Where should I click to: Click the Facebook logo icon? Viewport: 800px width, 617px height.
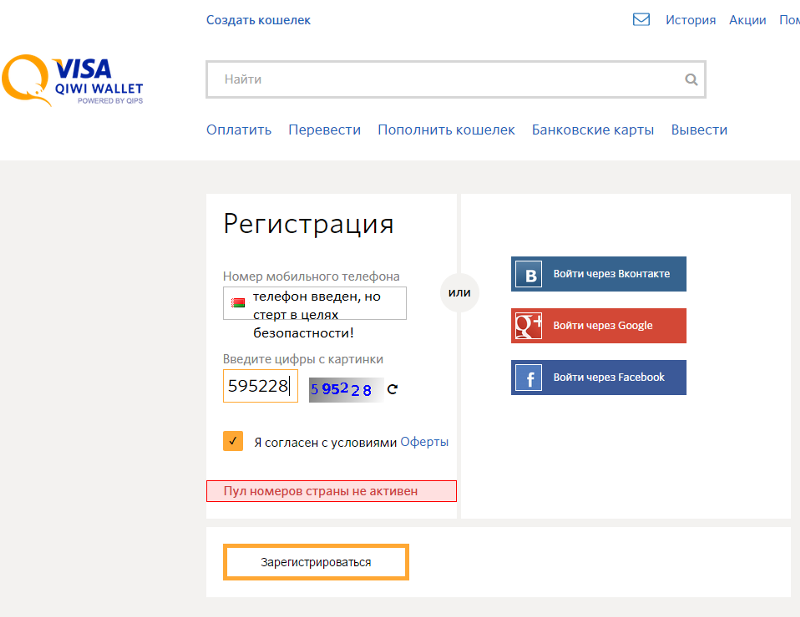(529, 378)
